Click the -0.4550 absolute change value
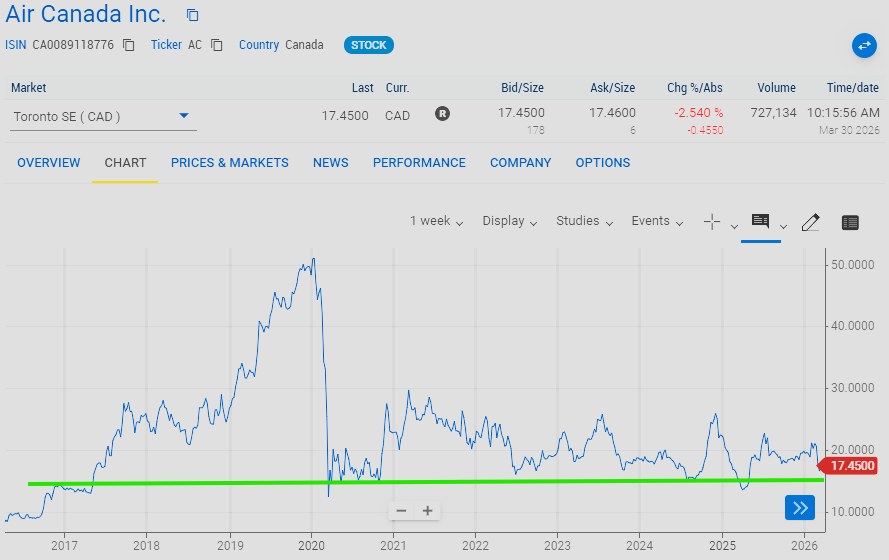Image resolution: width=889 pixels, height=560 pixels. tap(705, 130)
